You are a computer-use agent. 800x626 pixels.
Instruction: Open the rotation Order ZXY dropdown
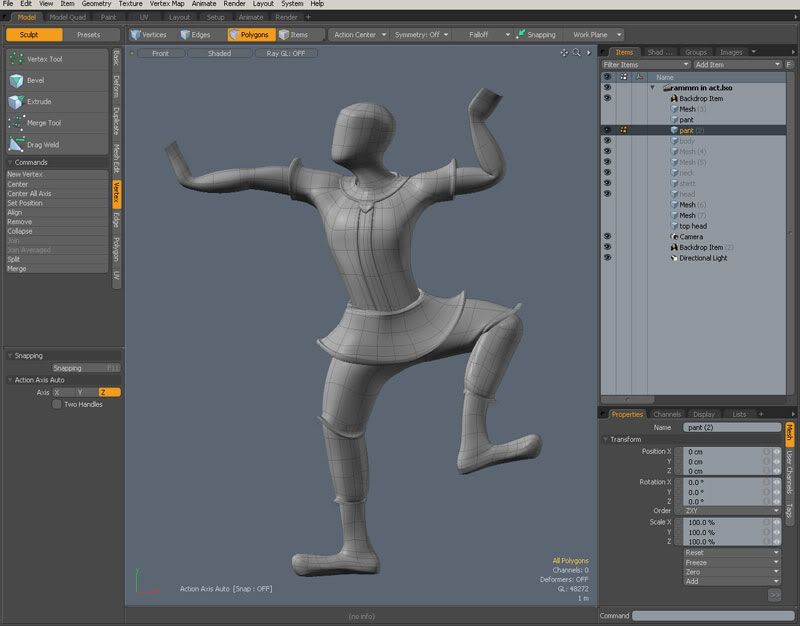click(732, 511)
